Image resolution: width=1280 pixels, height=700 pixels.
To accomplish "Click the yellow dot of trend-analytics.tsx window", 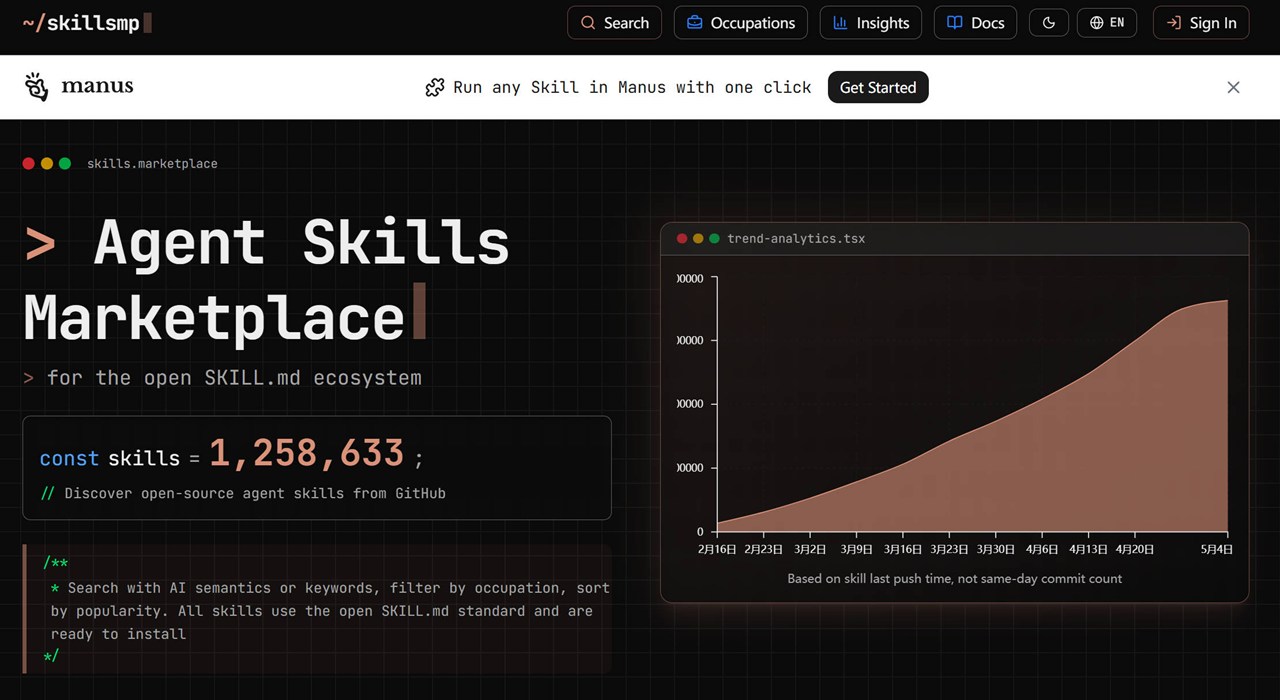I will 698,238.
